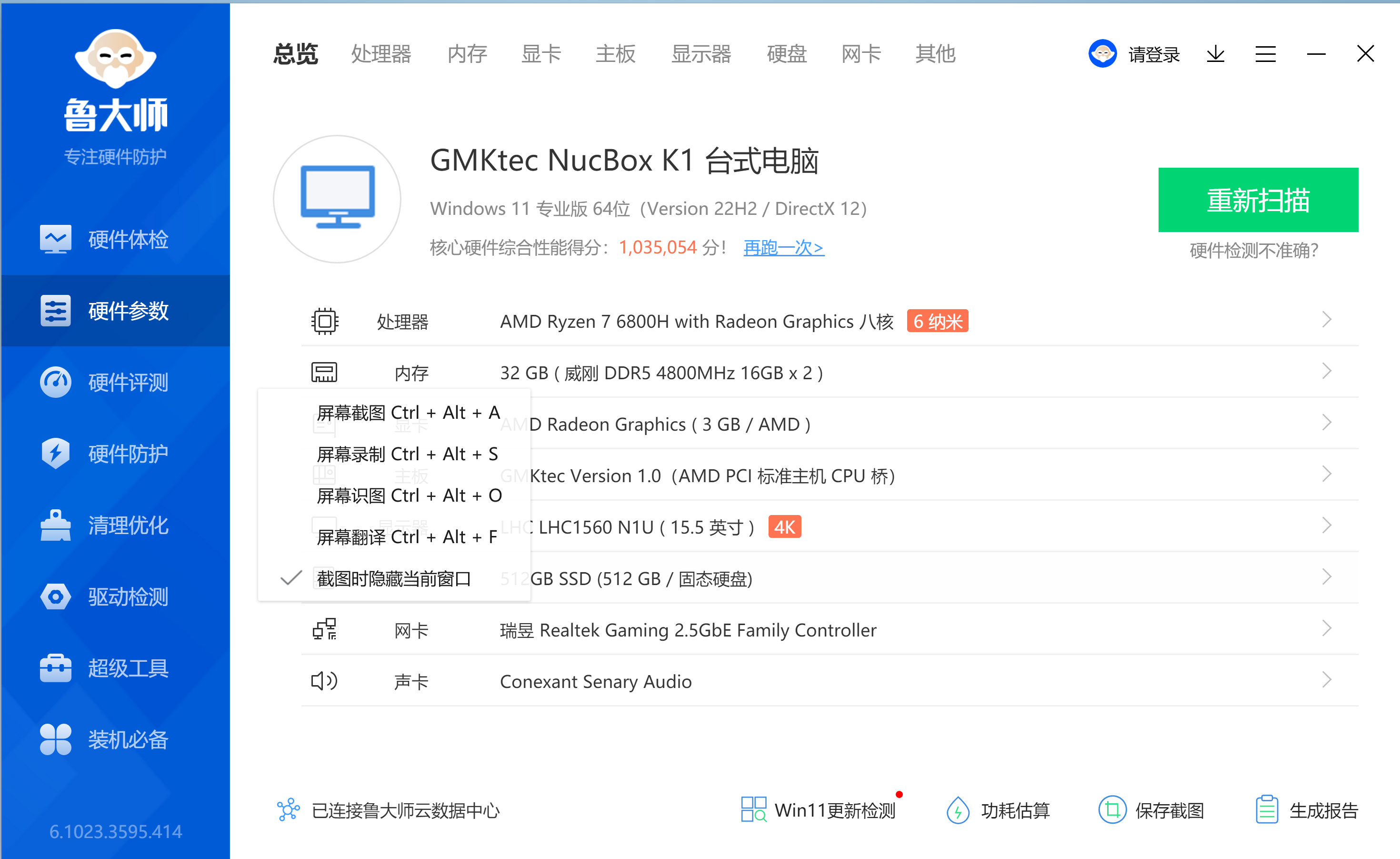The image size is (1400, 859).
Task: Click Conexant Senary Audio text
Action: tap(595, 682)
